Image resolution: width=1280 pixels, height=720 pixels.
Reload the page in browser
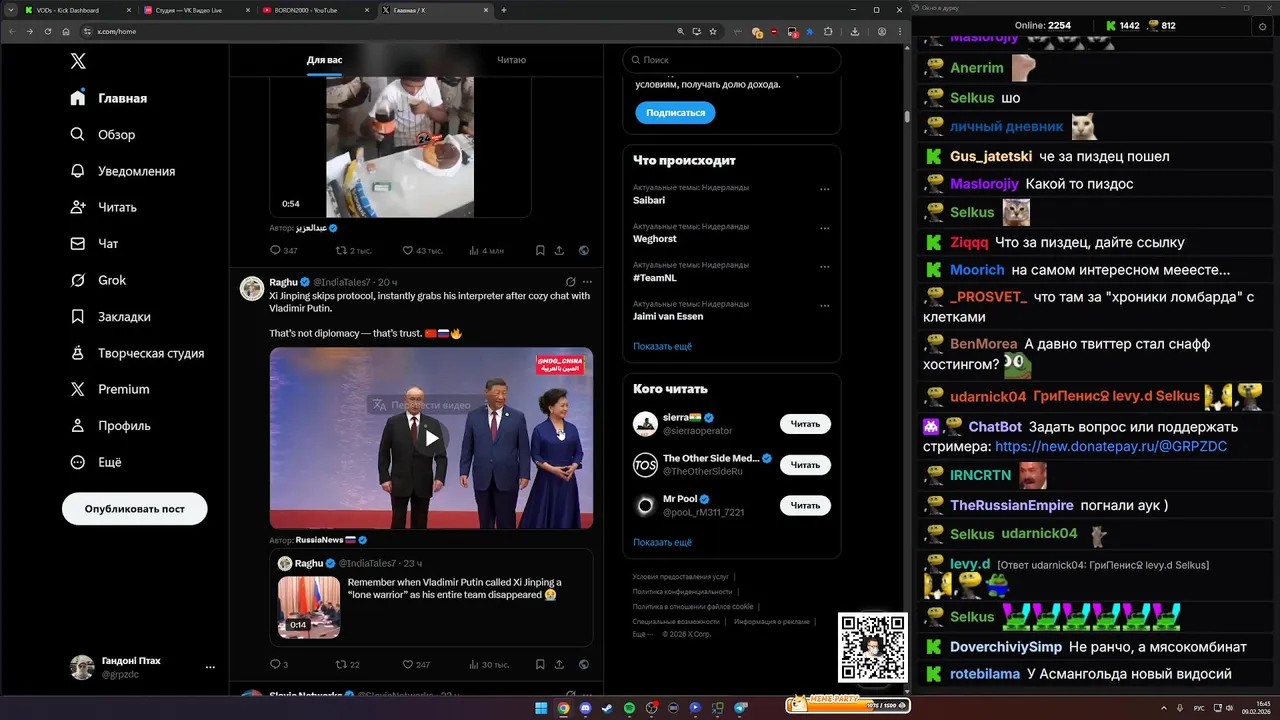(48, 32)
